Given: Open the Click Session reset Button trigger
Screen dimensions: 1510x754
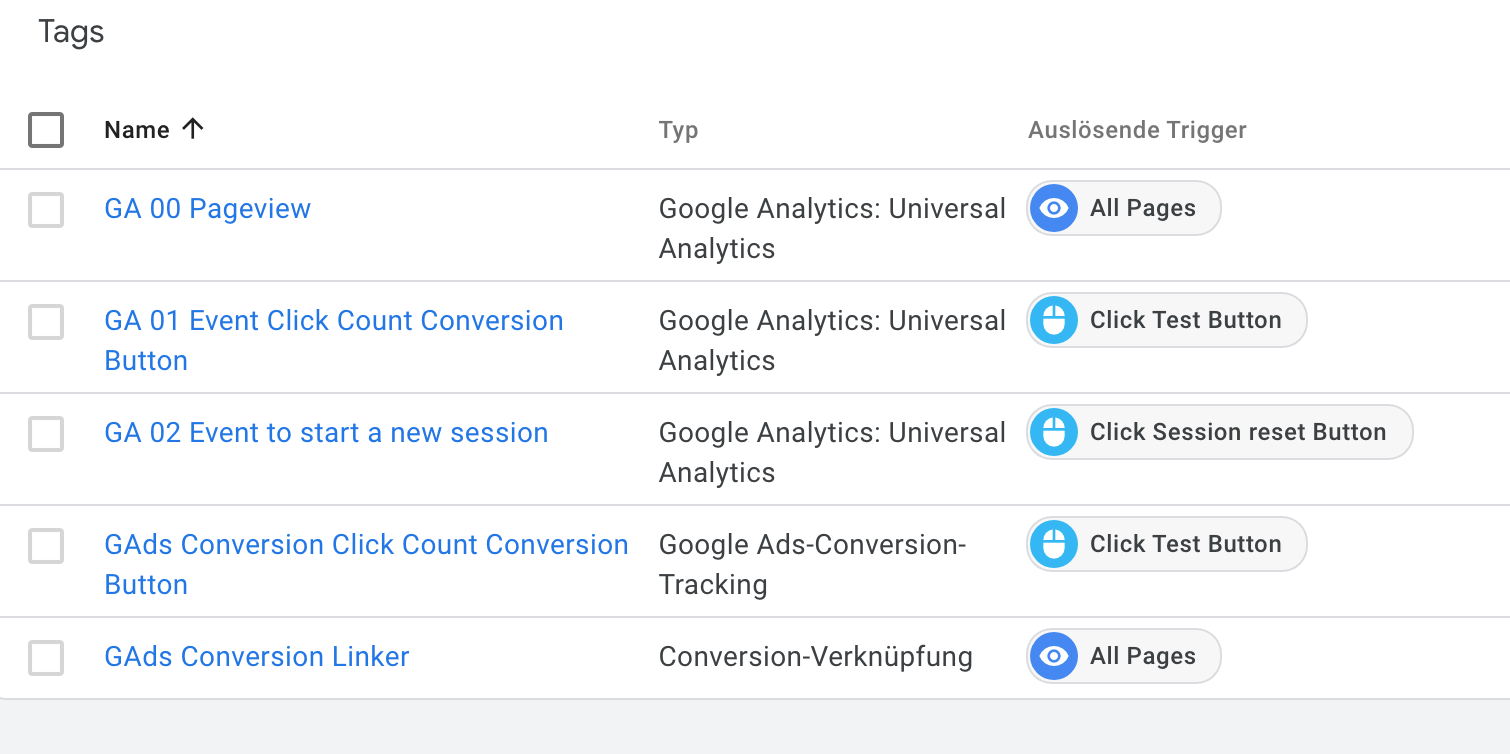Looking at the screenshot, I should (1237, 433).
